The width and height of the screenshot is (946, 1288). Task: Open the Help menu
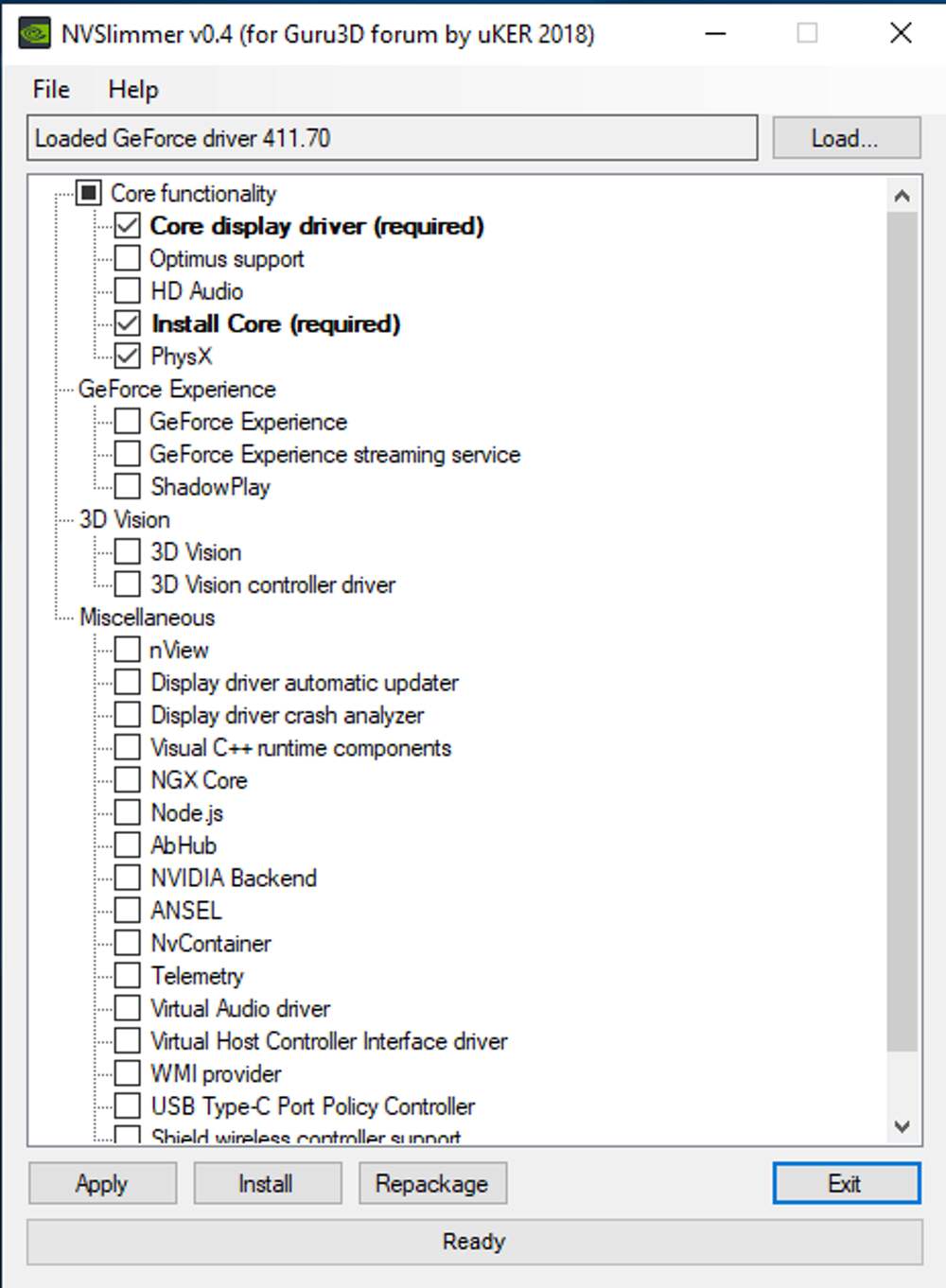pos(133,90)
